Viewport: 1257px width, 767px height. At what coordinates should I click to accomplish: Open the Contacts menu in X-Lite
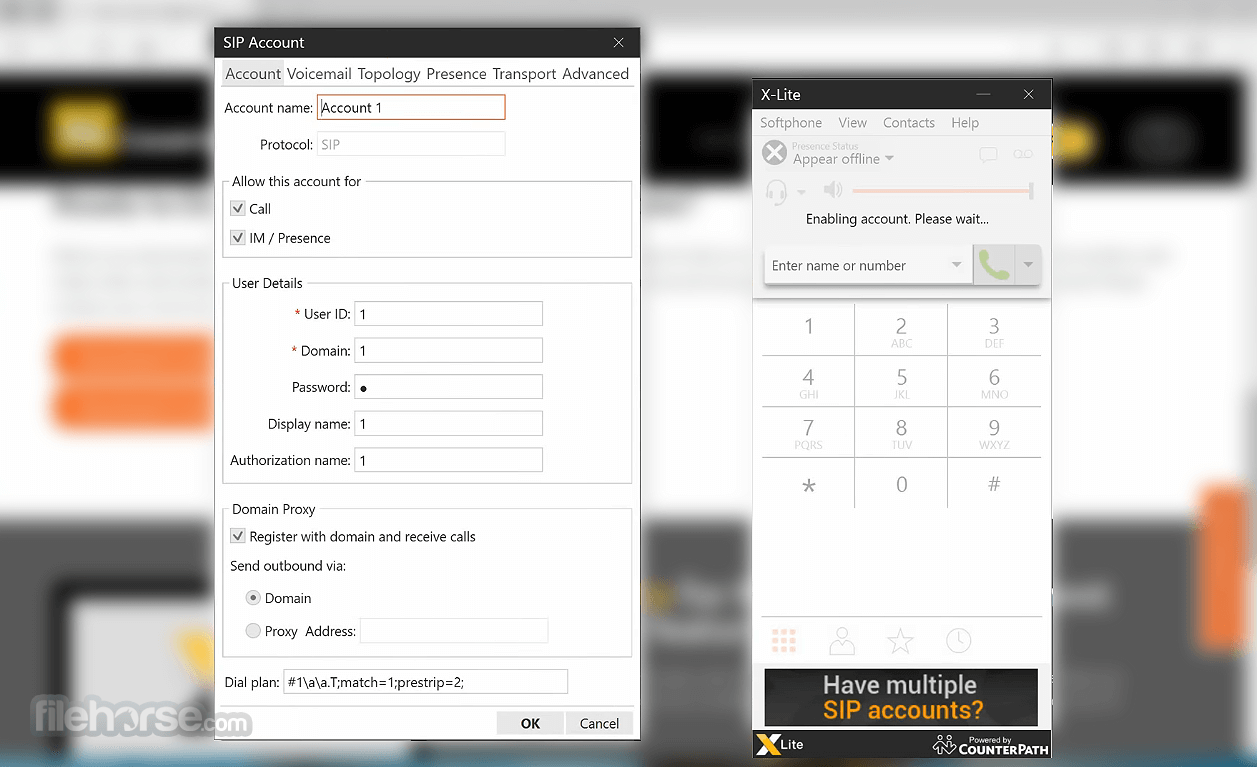[x=909, y=123]
